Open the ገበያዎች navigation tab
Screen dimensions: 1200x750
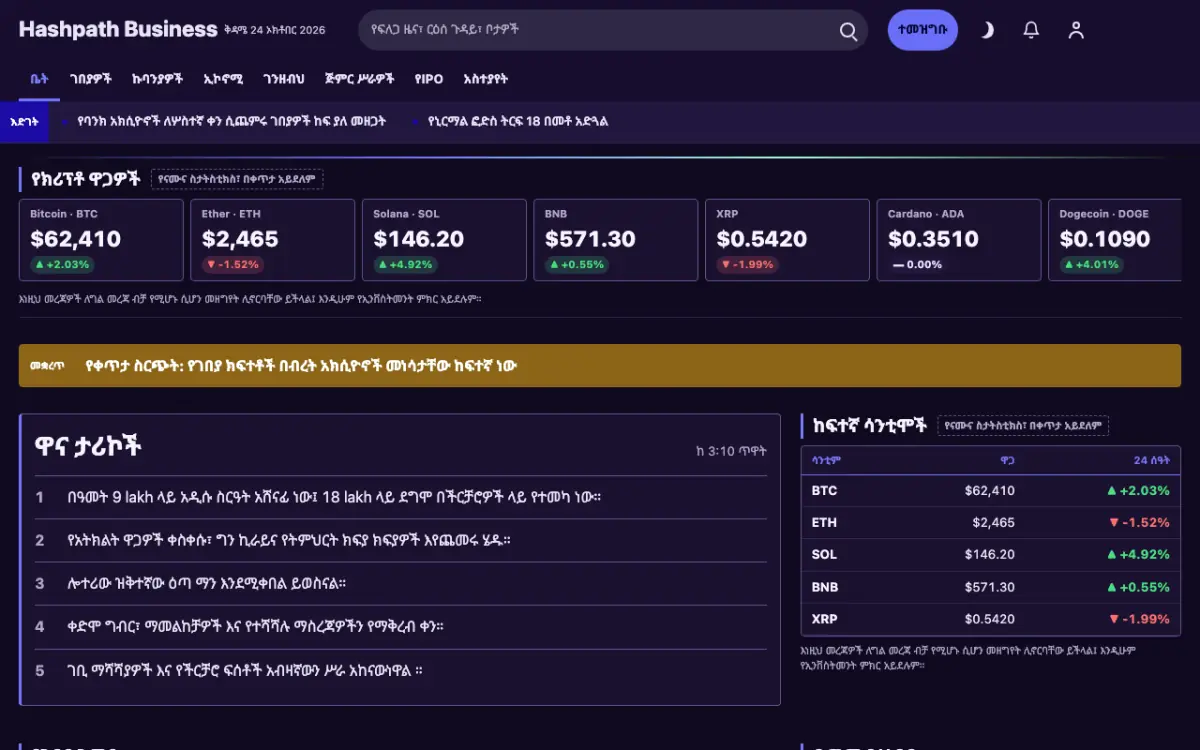coord(91,79)
